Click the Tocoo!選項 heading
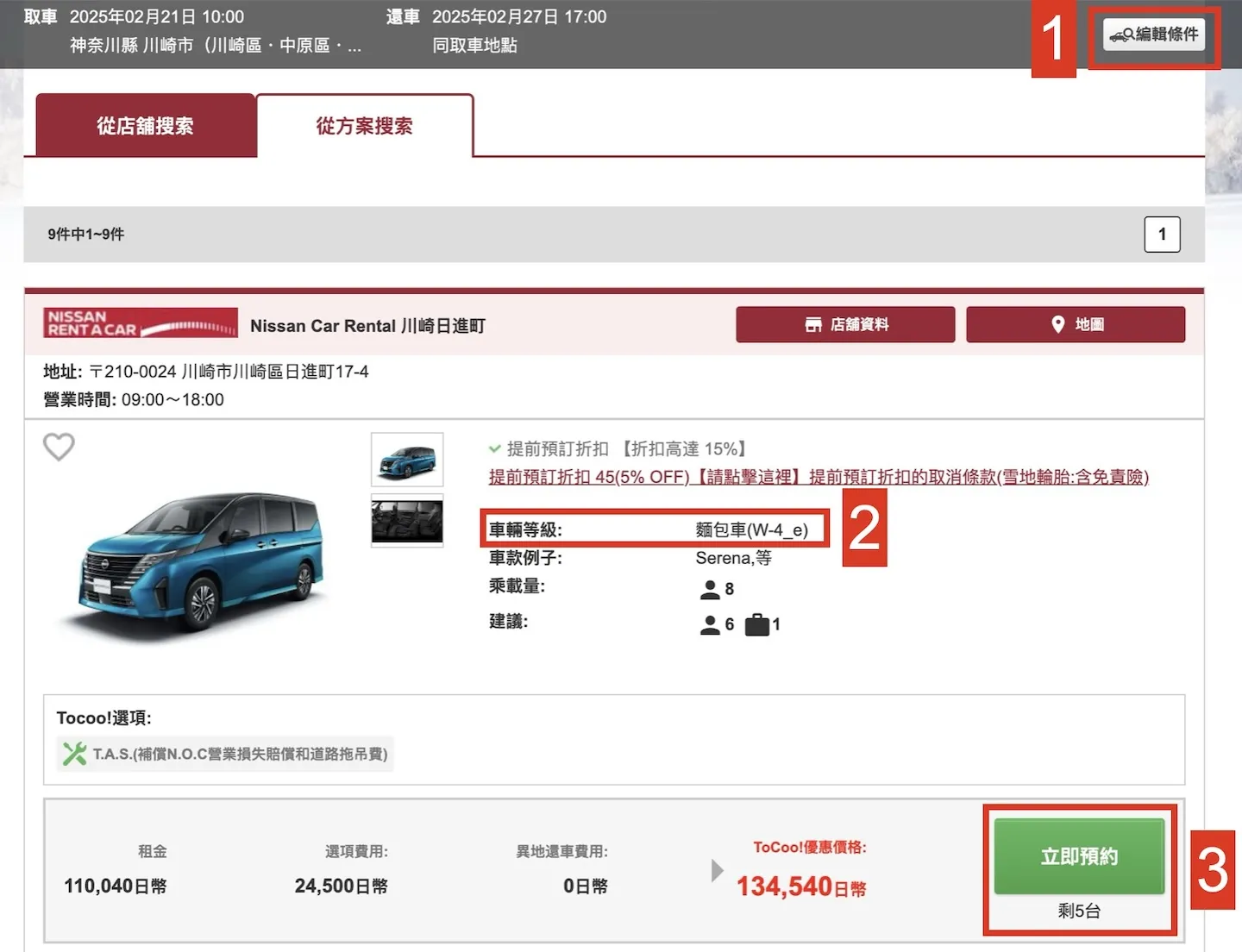 (x=104, y=718)
